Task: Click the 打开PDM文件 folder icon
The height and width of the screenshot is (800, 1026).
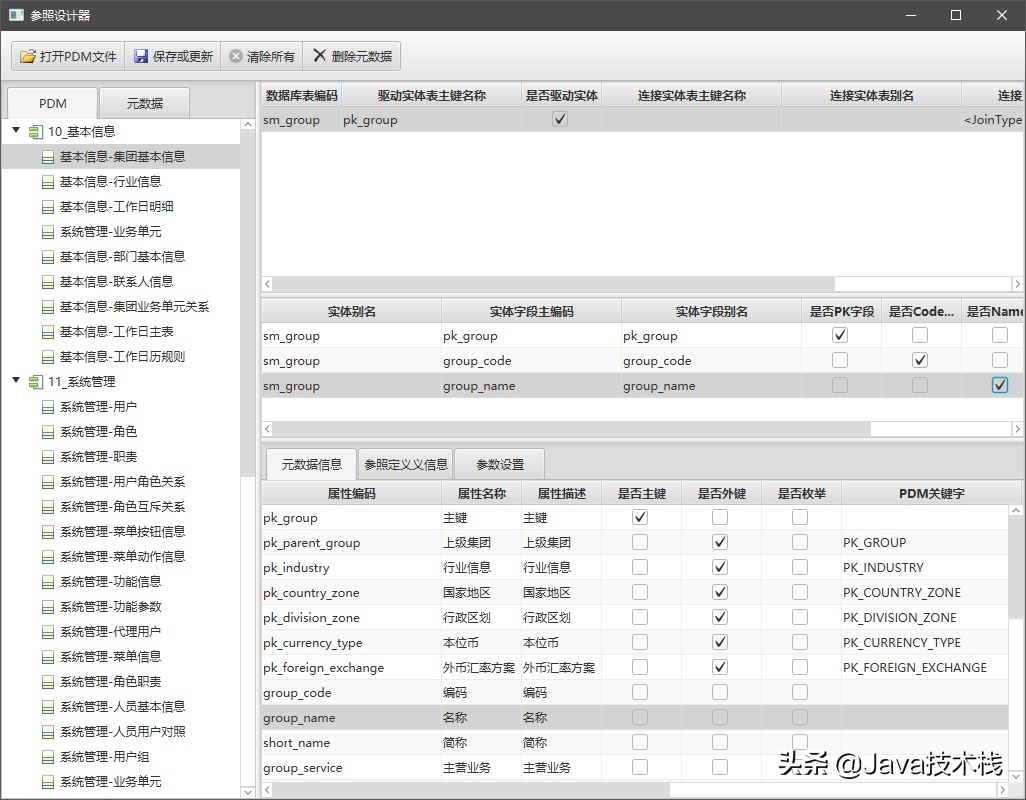Action: (x=27, y=56)
